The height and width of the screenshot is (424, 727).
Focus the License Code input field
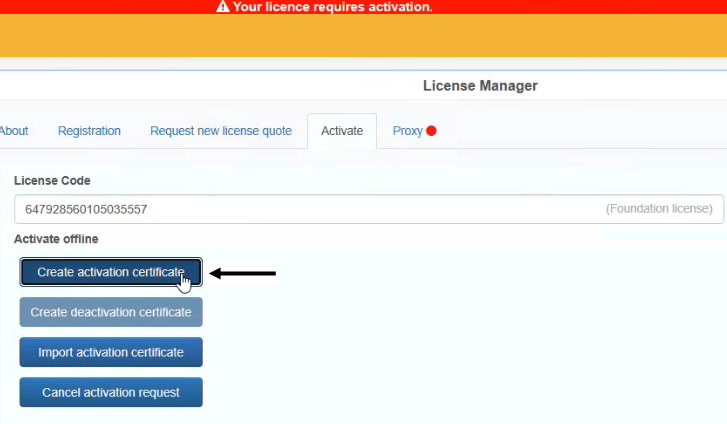370,209
